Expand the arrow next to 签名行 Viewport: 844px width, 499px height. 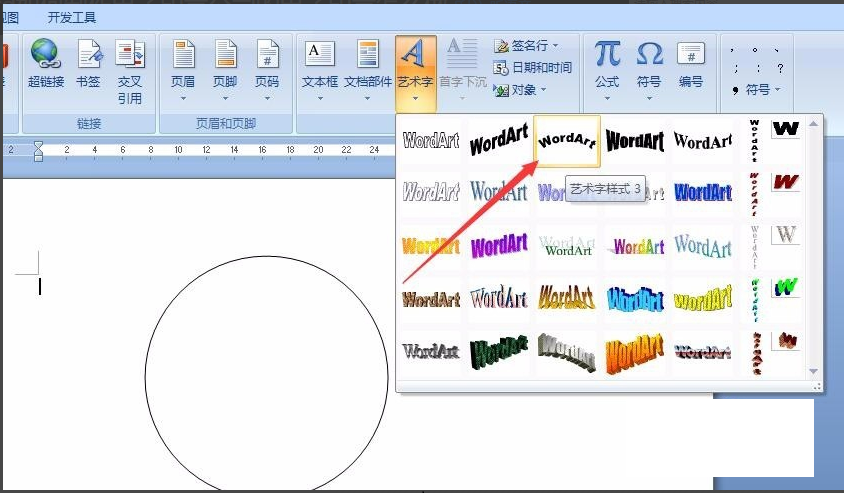pyautogui.click(x=555, y=46)
